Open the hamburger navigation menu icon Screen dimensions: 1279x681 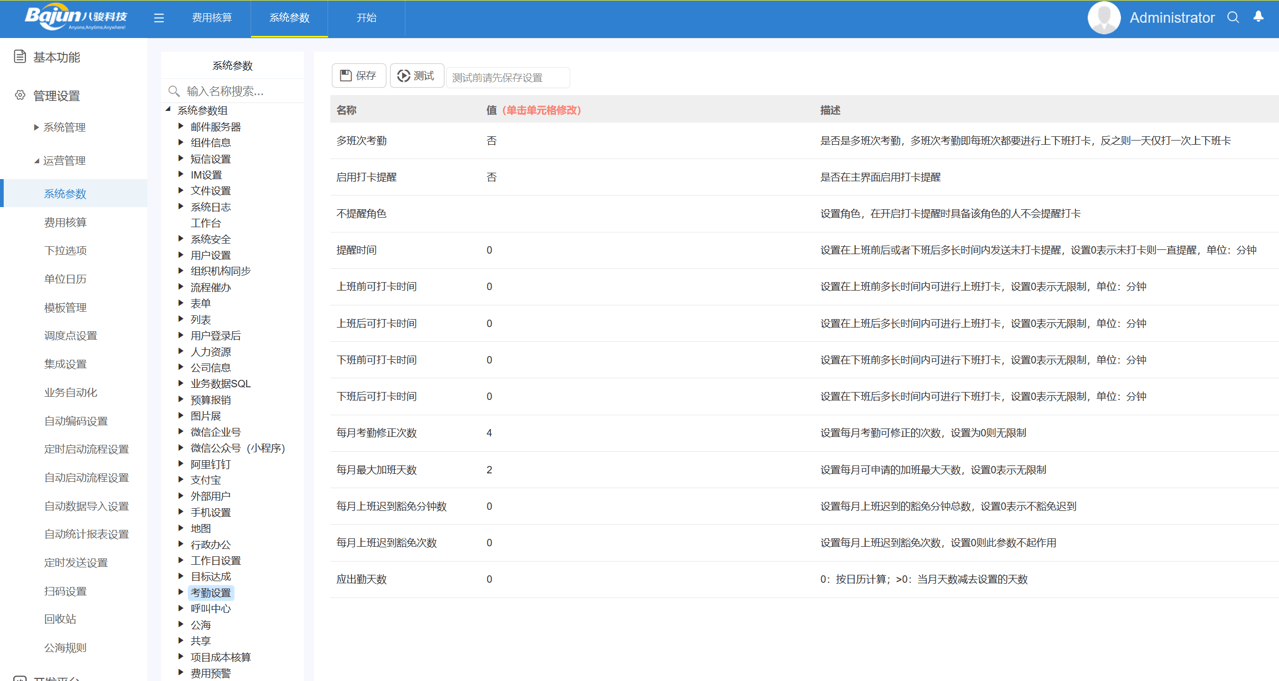(x=158, y=17)
